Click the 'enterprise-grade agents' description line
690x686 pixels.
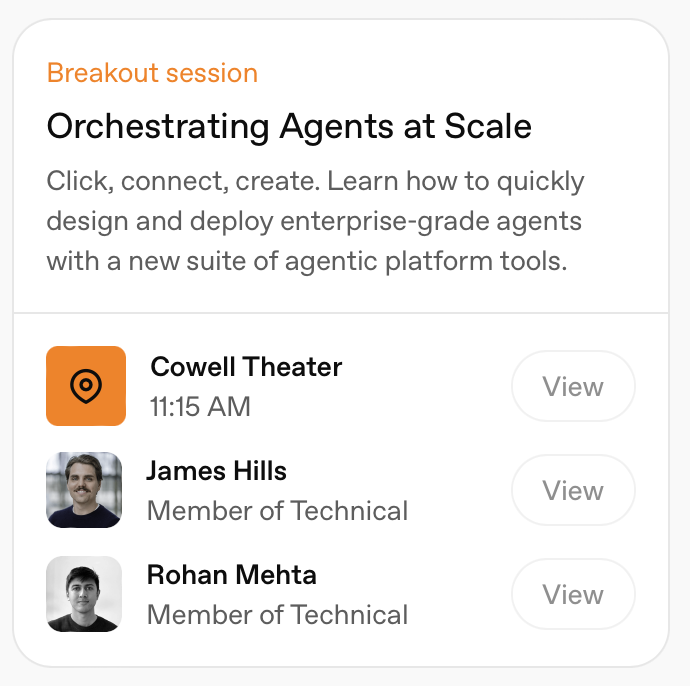click(314, 222)
